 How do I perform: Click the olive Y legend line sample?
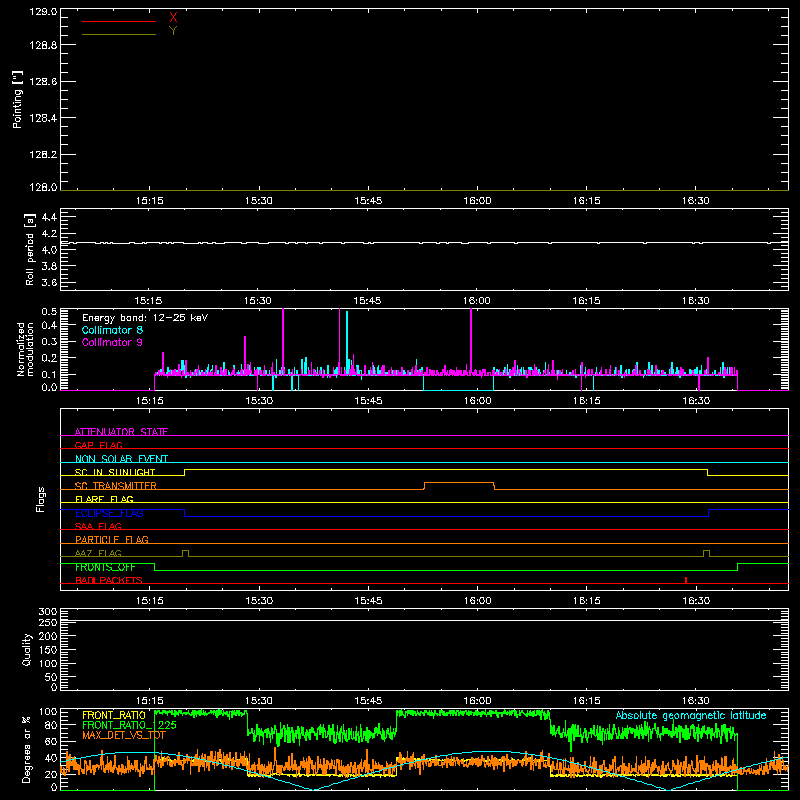[119, 34]
